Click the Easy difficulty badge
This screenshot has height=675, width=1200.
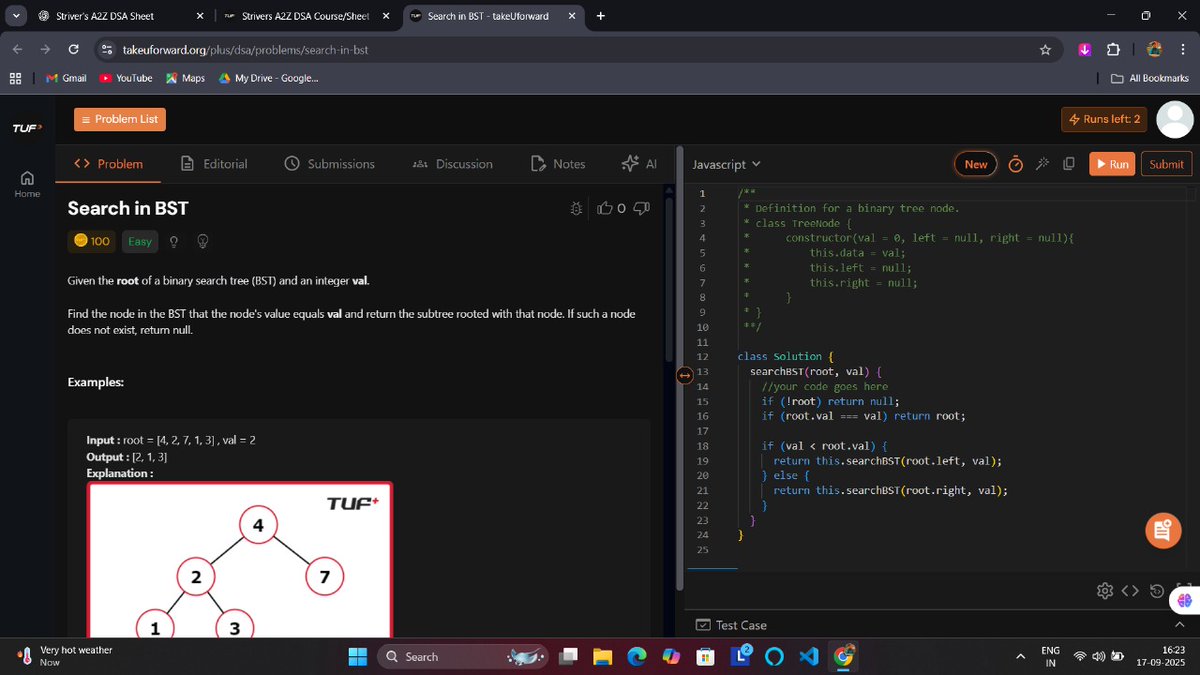(x=140, y=241)
